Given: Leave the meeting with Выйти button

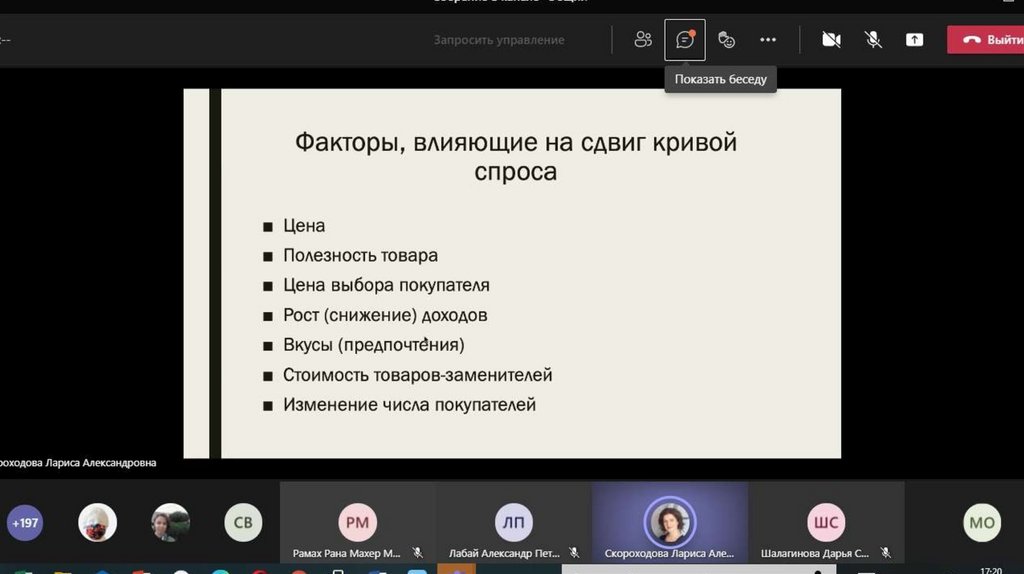Looking at the screenshot, I should tap(987, 40).
